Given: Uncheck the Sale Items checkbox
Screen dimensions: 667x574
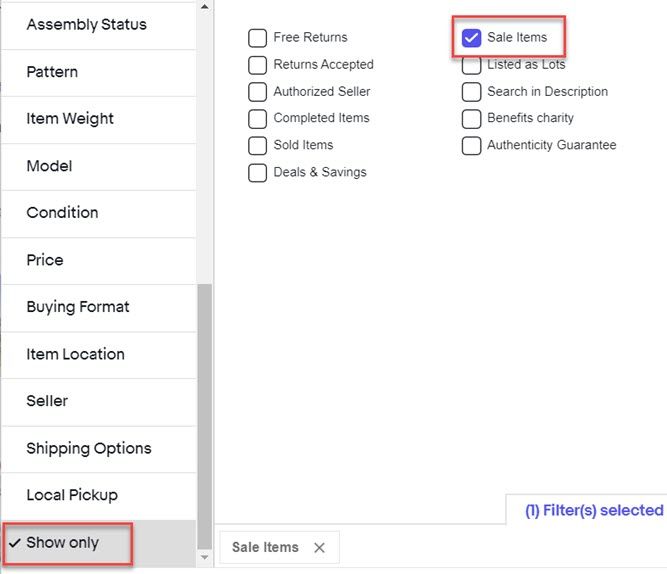Looking at the screenshot, I should 471,38.
